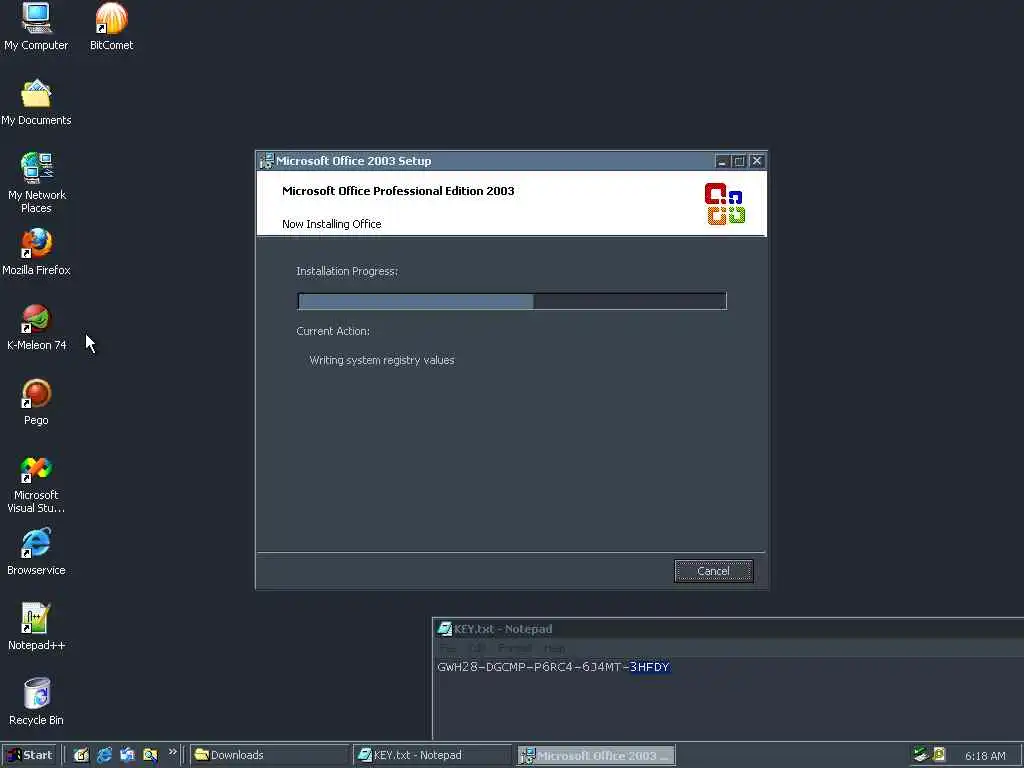Click the first Quick Launch icon beside Start
Viewport: 1024px width, 768px height.
81,755
